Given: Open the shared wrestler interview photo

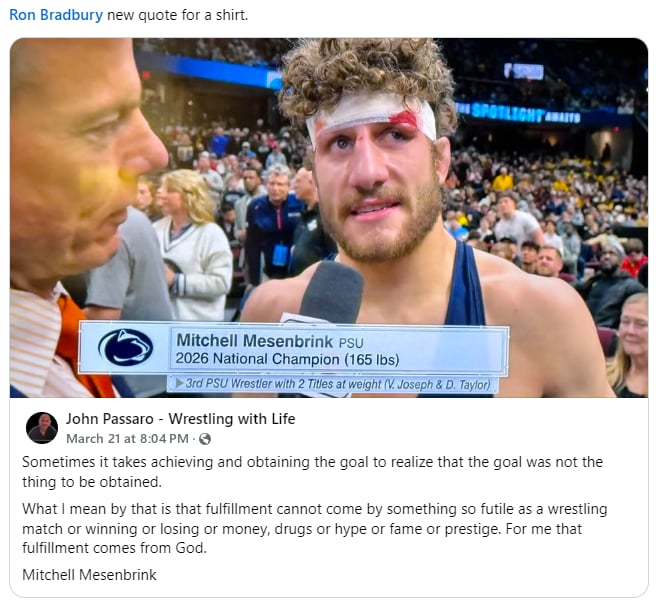Looking at the screenshot, I should coord(329,217).
